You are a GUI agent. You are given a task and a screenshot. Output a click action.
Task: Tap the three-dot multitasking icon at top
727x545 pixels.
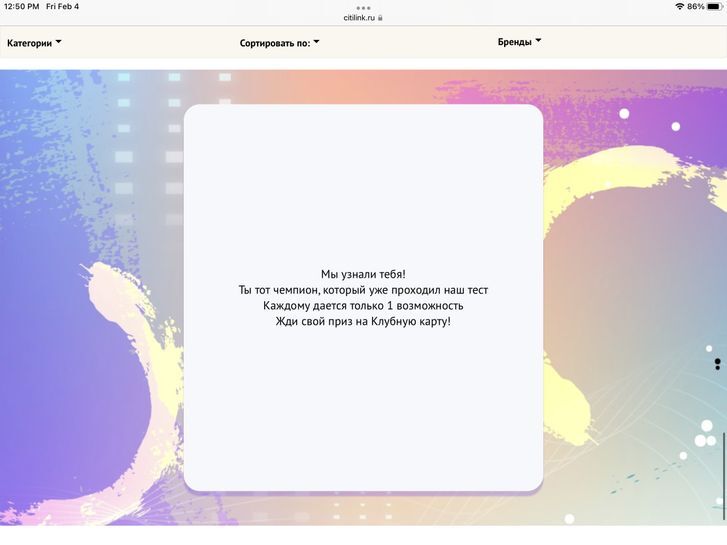tap(363, 8)
